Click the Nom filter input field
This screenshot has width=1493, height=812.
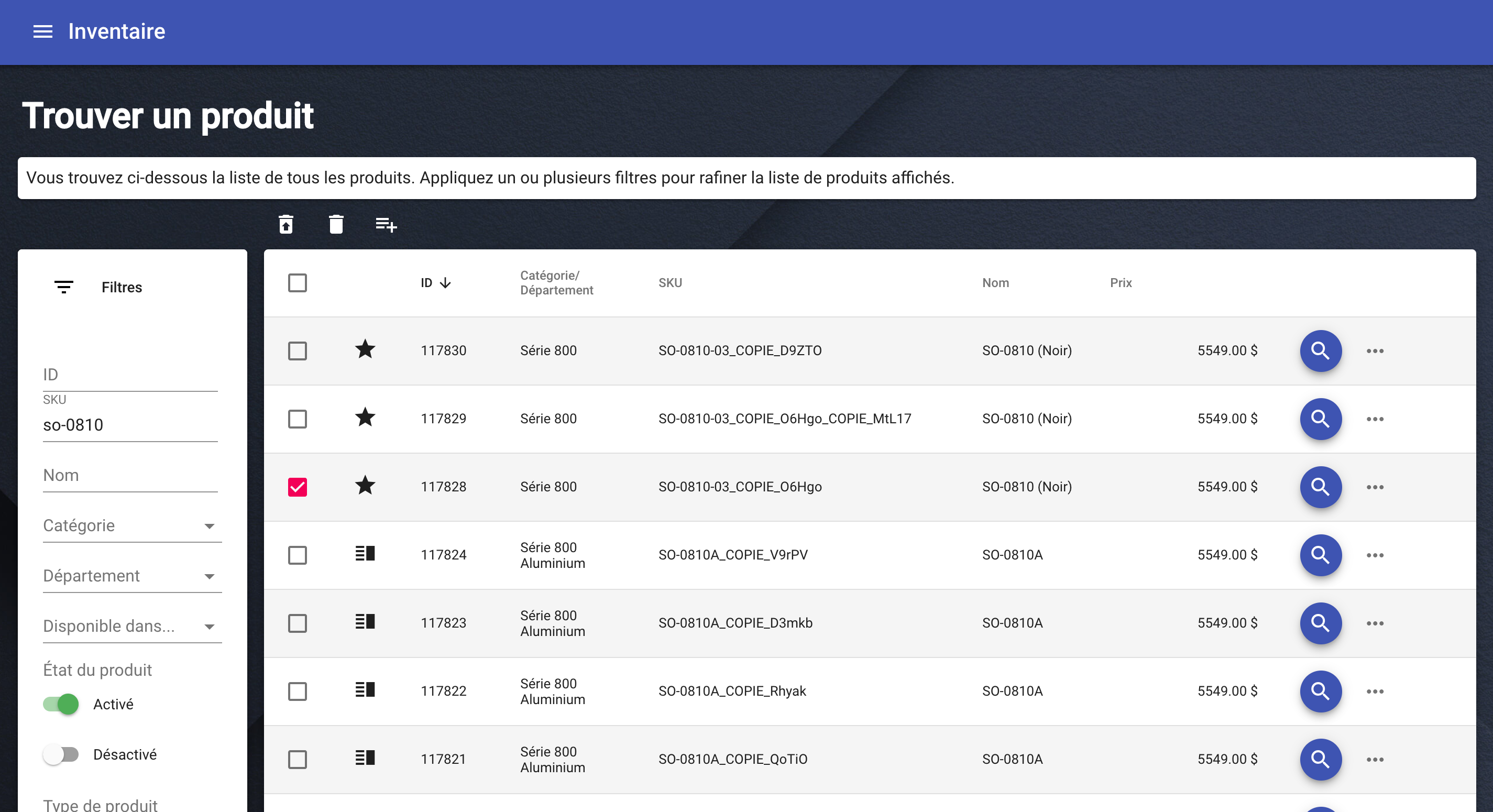(x=130, y=475)
